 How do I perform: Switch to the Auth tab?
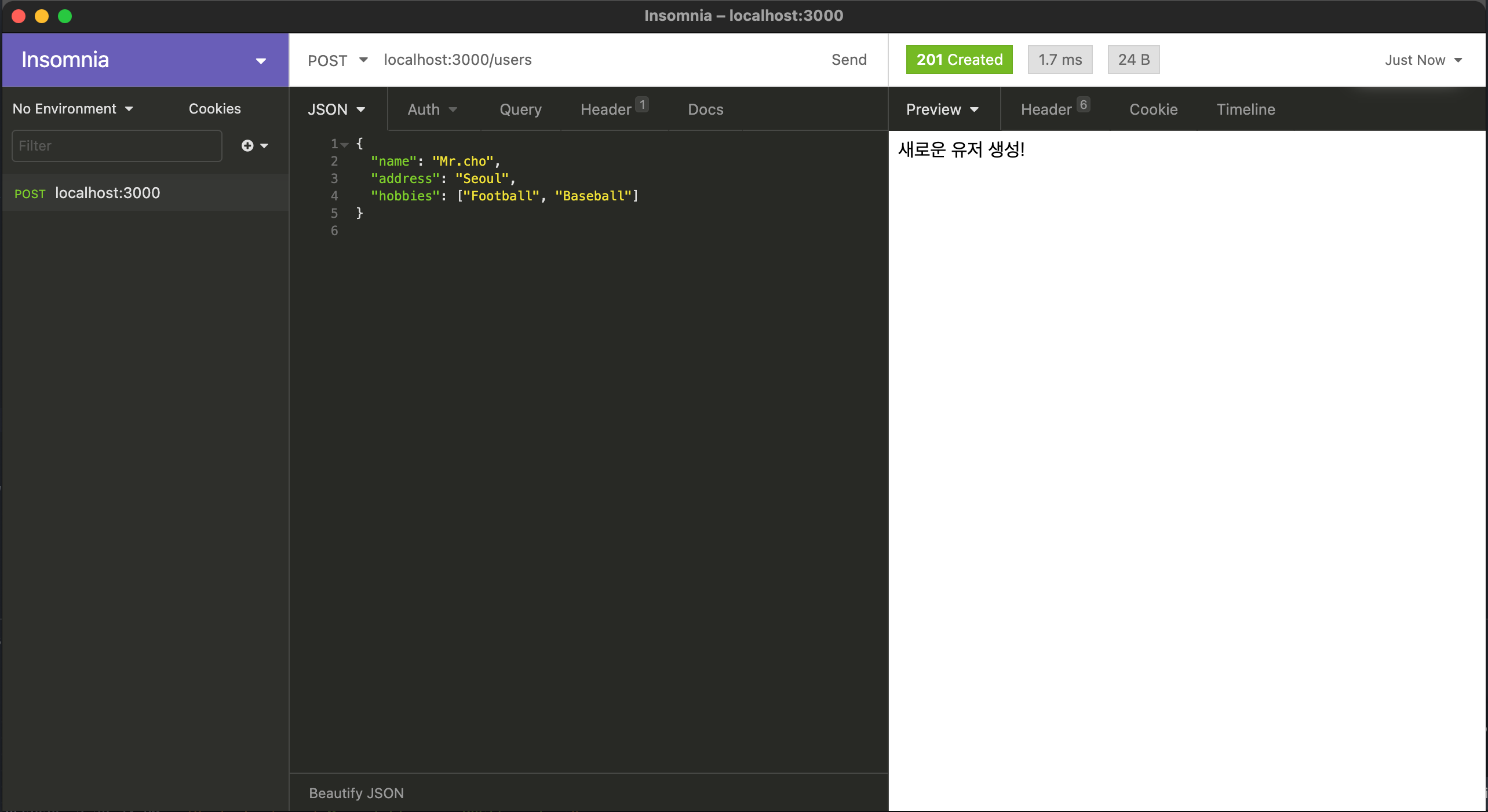point(432,109)
